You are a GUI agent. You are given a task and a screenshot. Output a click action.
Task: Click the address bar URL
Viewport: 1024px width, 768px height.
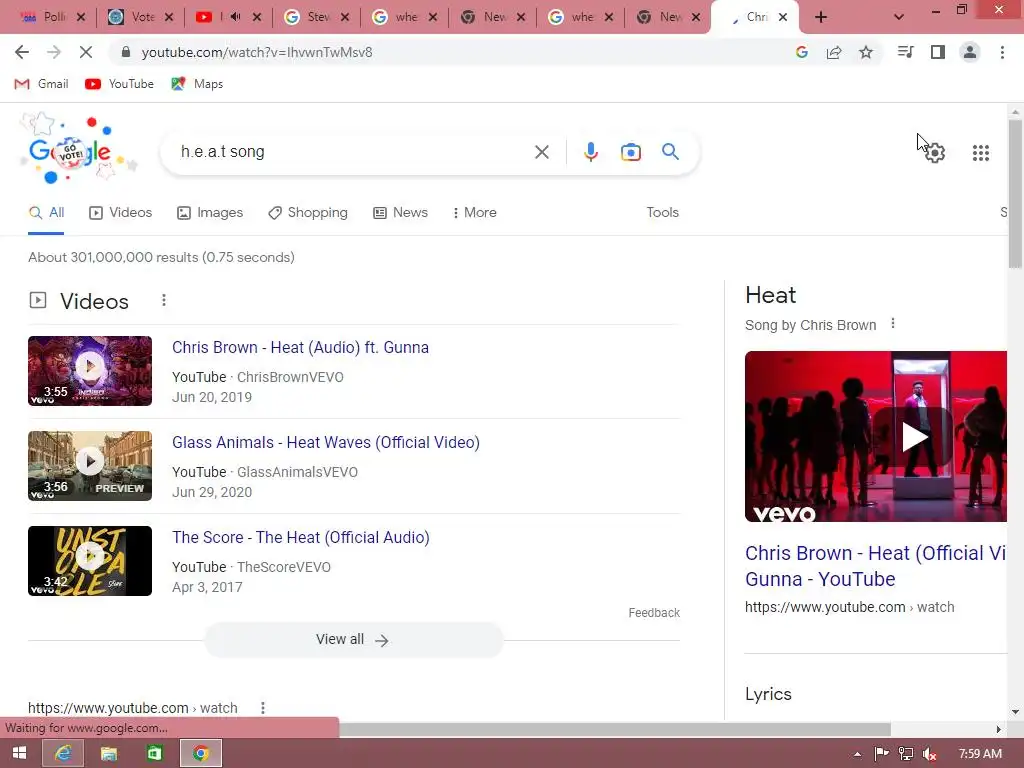(257, 52)
